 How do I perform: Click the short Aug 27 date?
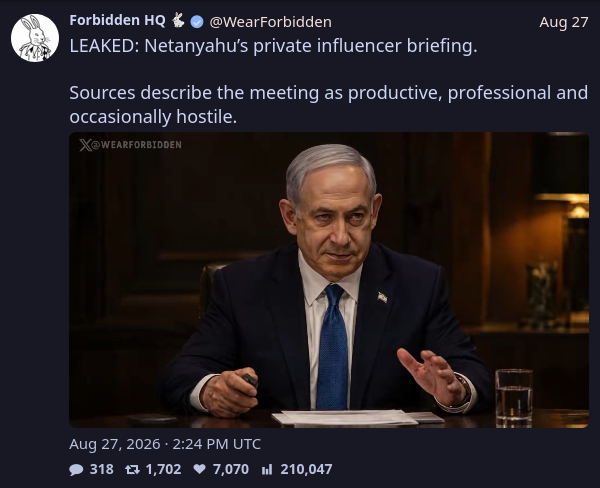(564, 22)
